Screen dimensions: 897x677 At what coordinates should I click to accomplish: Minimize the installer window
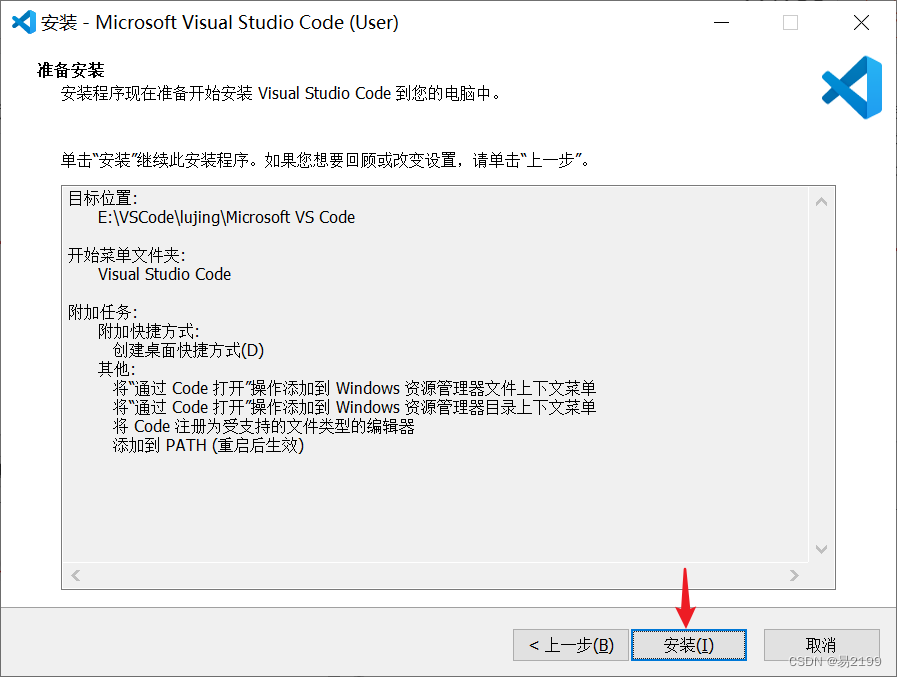tap(721, 22)
